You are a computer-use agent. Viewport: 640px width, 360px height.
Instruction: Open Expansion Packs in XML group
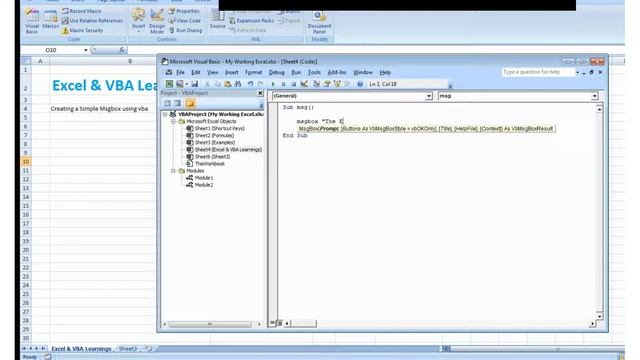[251, 20]
